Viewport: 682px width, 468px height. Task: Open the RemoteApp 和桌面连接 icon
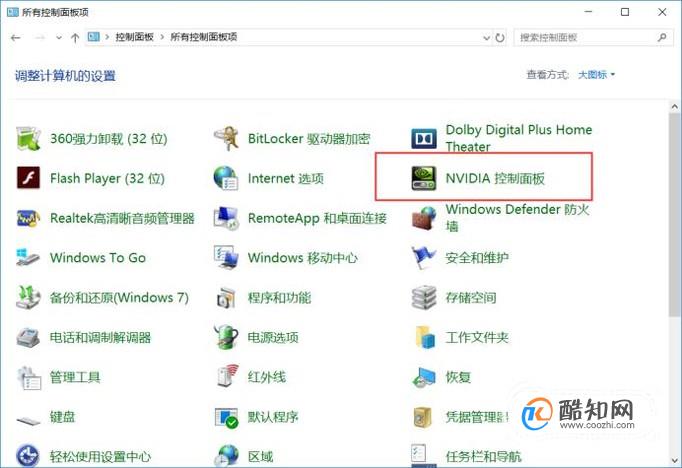point(226,218)
